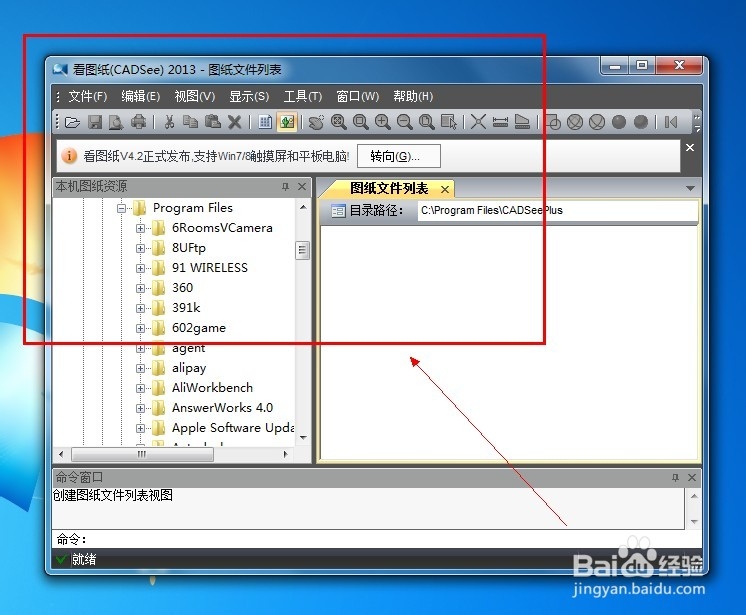
Task: Open the 工具(T) menu
Action: pyautogui.click(x=303, y=97)
